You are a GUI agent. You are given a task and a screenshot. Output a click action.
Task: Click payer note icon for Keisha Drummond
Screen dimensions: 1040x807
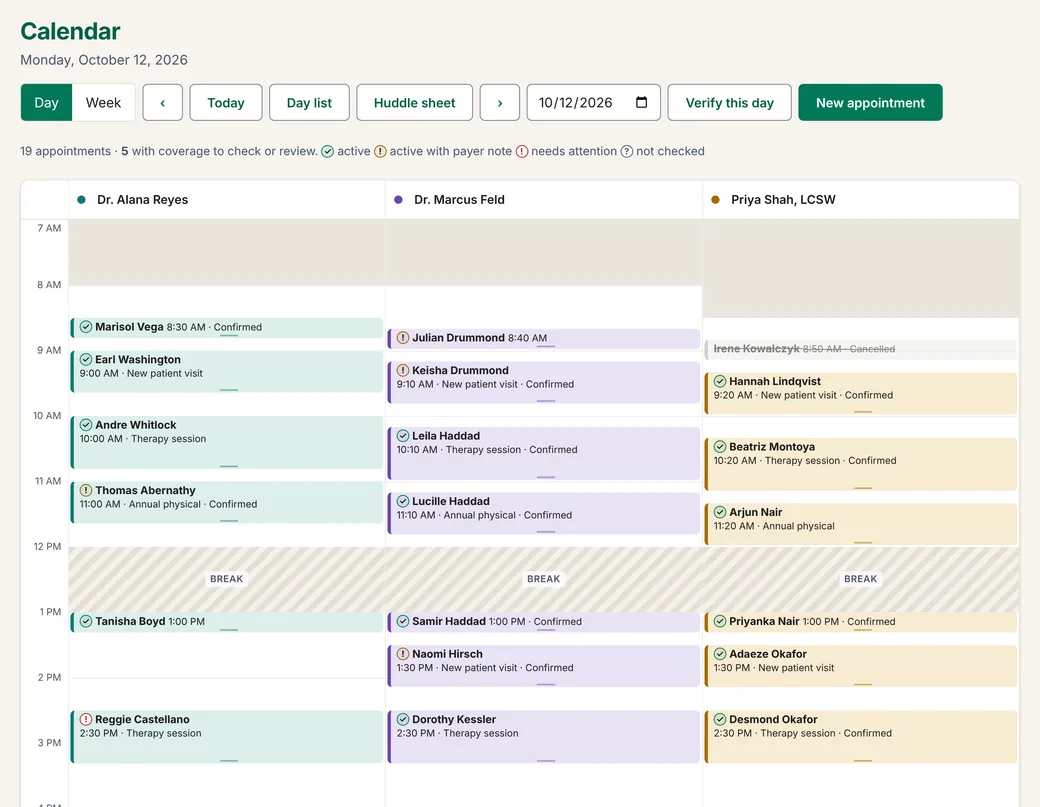[x=403, y=371]
